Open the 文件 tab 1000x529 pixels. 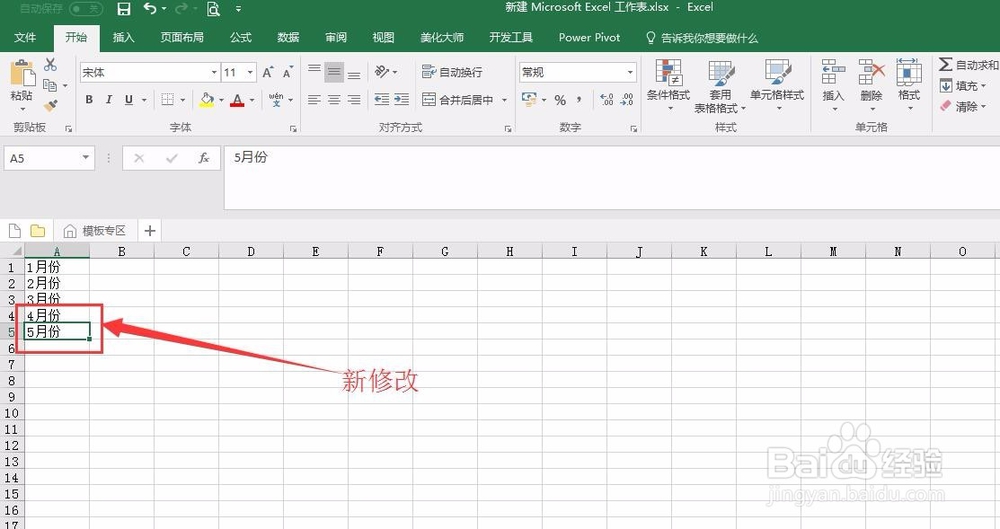tap(25, 38)
